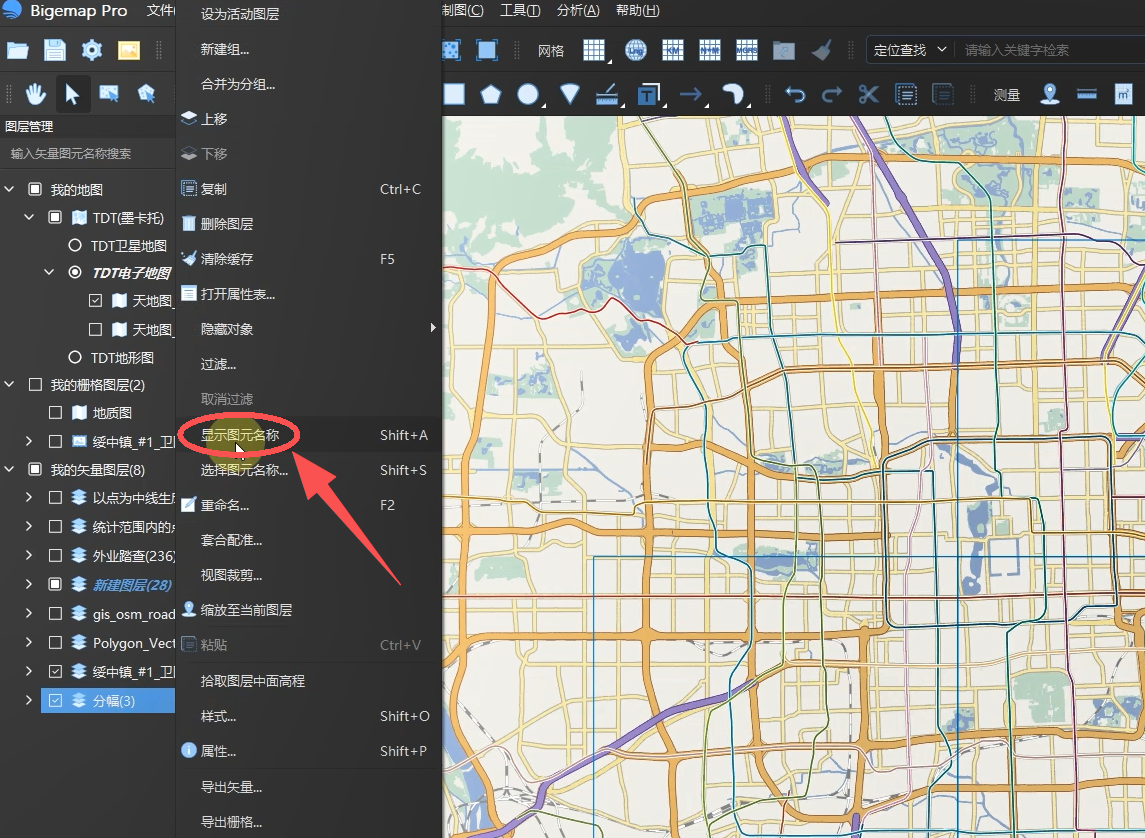The width and height of the screenshot is (1145, 838).
Task: Select the TDT卫星地图 radio button
Action: (74, 246)
